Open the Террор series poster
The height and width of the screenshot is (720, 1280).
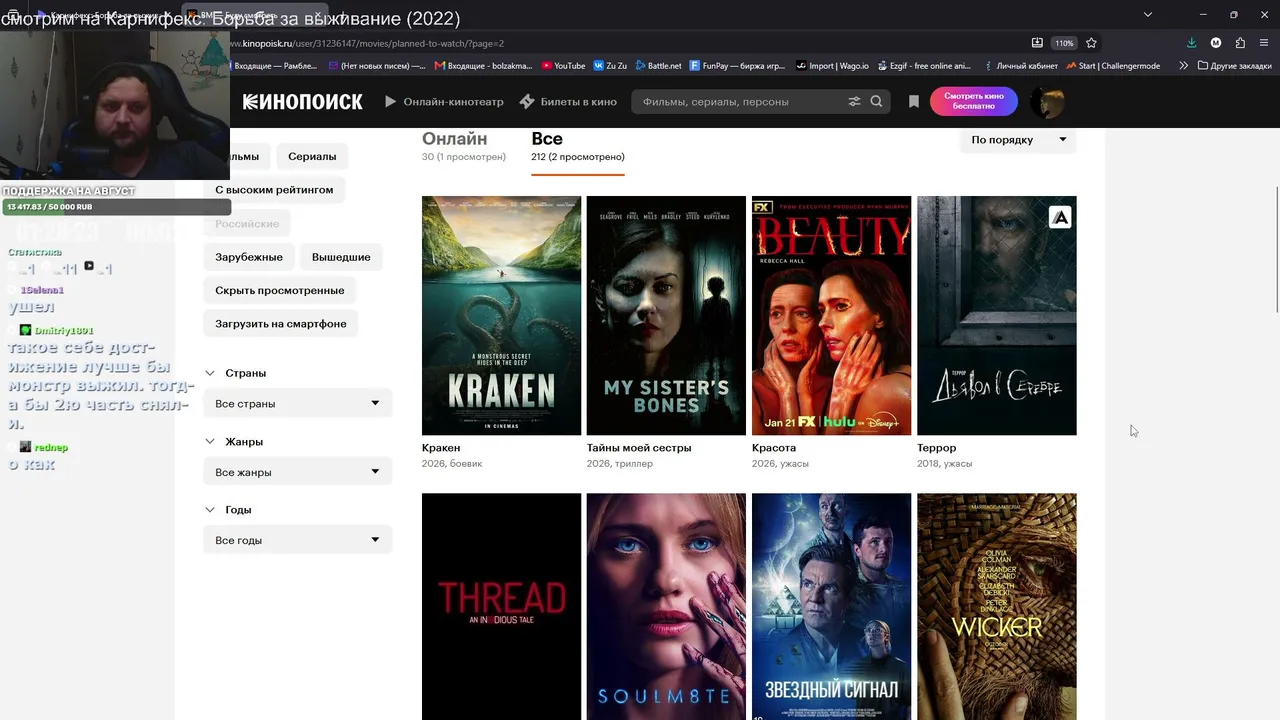click(x=996, y=315)
